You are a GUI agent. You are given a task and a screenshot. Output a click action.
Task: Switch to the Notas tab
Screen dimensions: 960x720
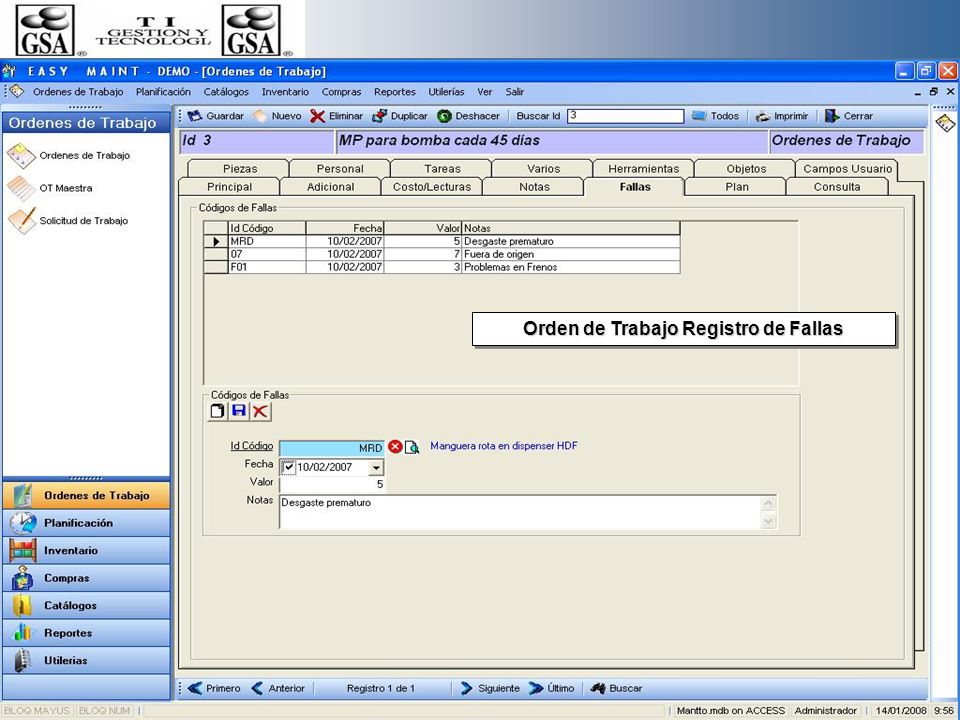534,187
